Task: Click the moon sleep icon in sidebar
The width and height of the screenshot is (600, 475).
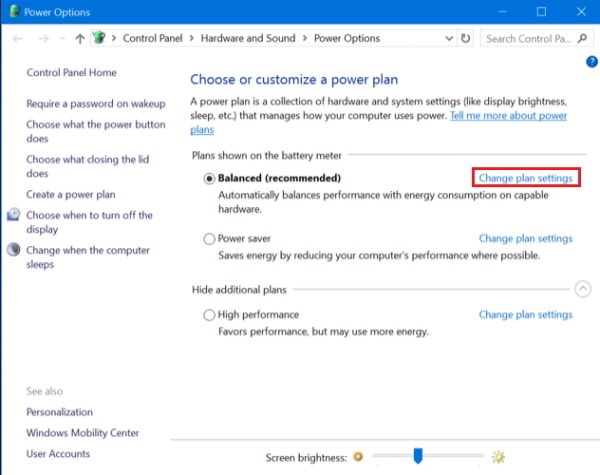Action: click(14, 250)
